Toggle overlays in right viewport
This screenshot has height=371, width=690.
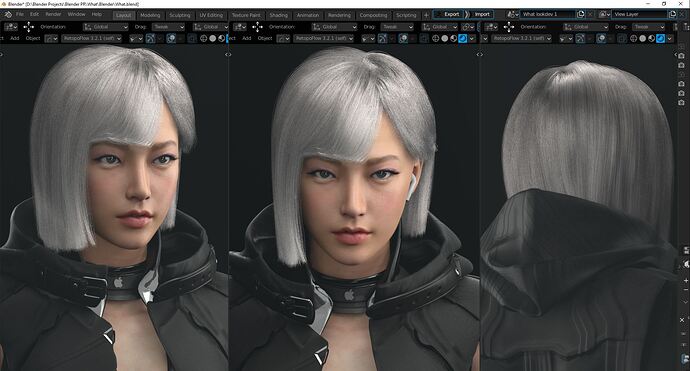tap(601, 38)
